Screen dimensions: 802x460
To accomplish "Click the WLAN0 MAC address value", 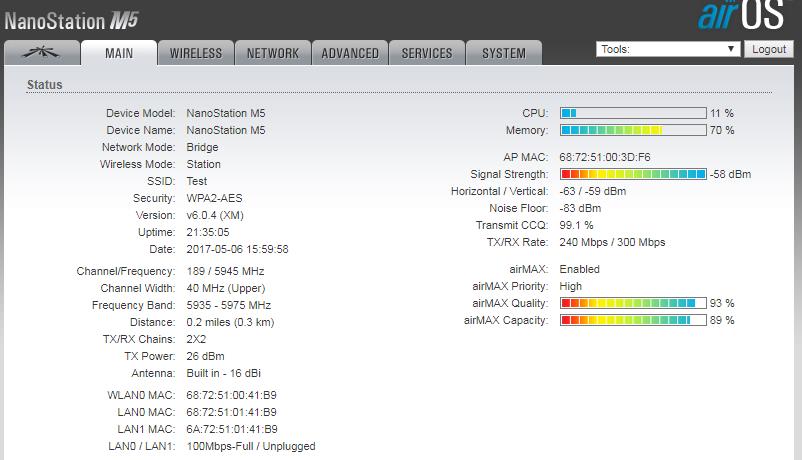I will pos(232,395).
